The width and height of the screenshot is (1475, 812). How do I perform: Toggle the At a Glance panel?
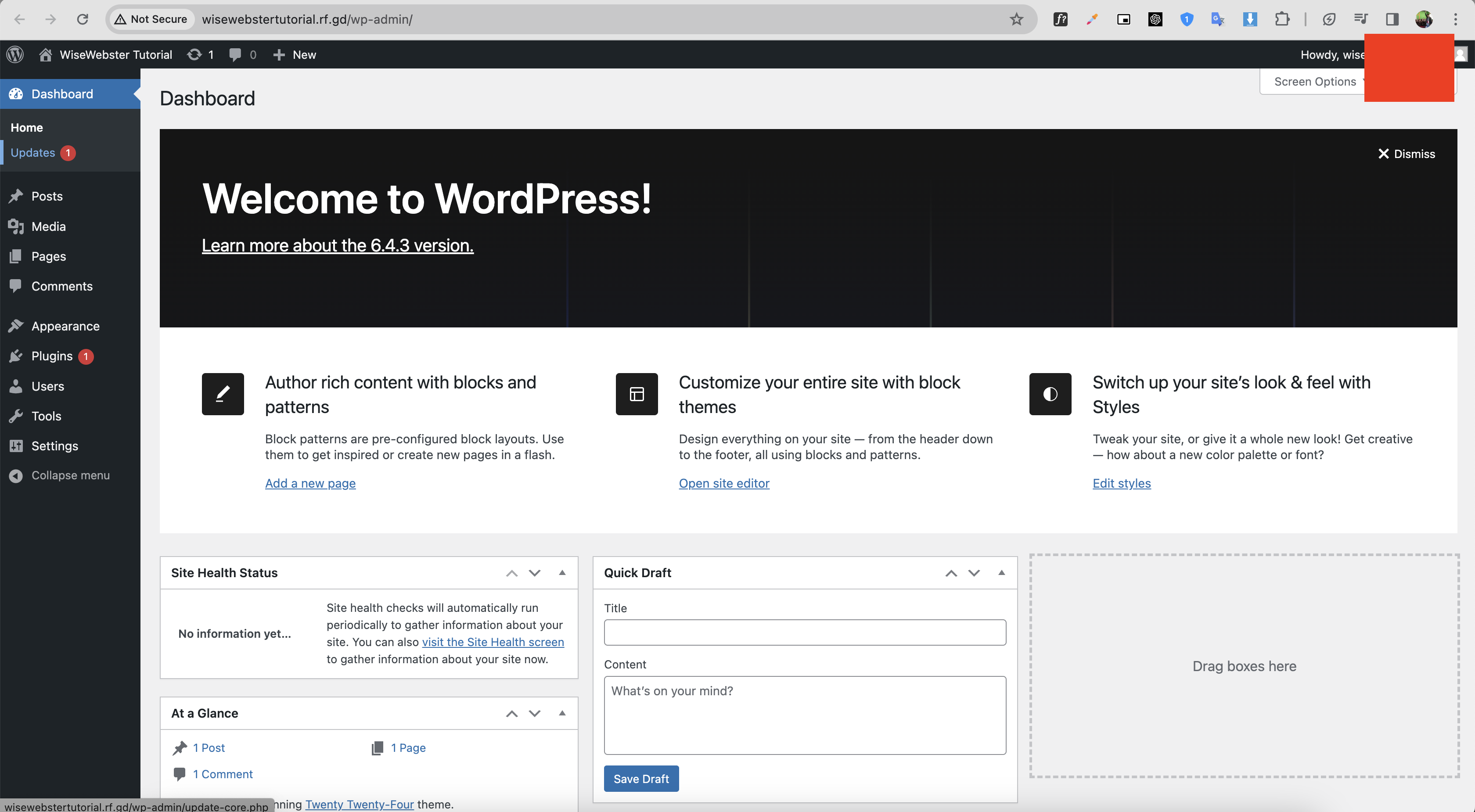(562, 713)
